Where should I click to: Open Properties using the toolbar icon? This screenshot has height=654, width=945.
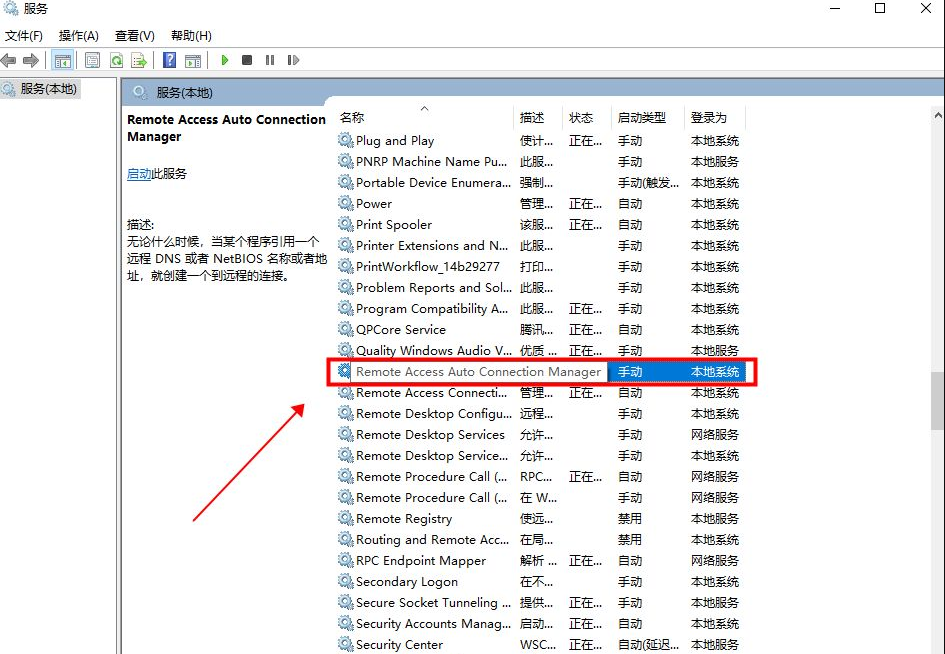[x=93, y=61]
